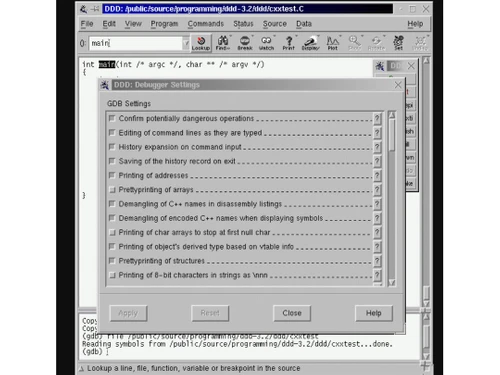The image size is (500, 375).
Task: Open the Commands menu
Action: click(x=206, y=24)
